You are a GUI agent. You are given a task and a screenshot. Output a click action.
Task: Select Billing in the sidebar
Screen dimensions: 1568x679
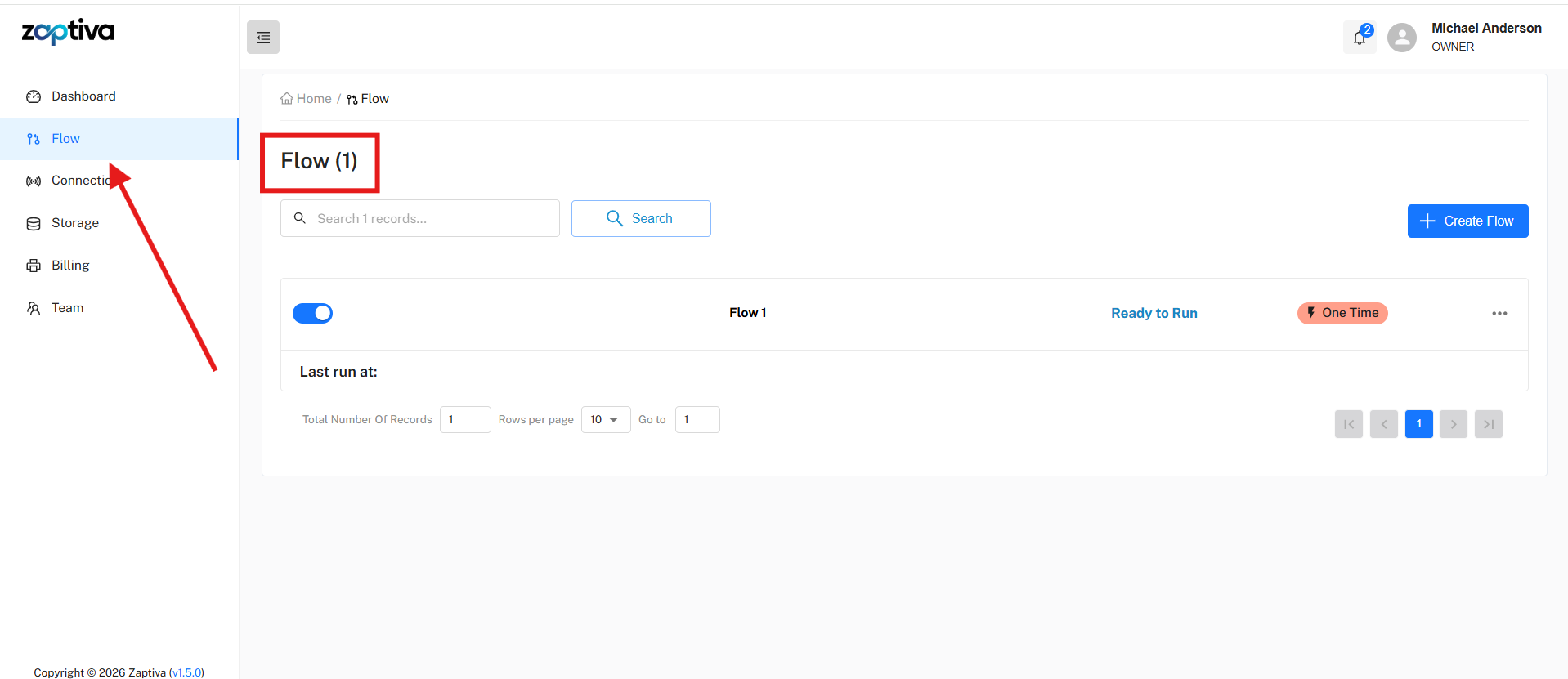point(70,266)
